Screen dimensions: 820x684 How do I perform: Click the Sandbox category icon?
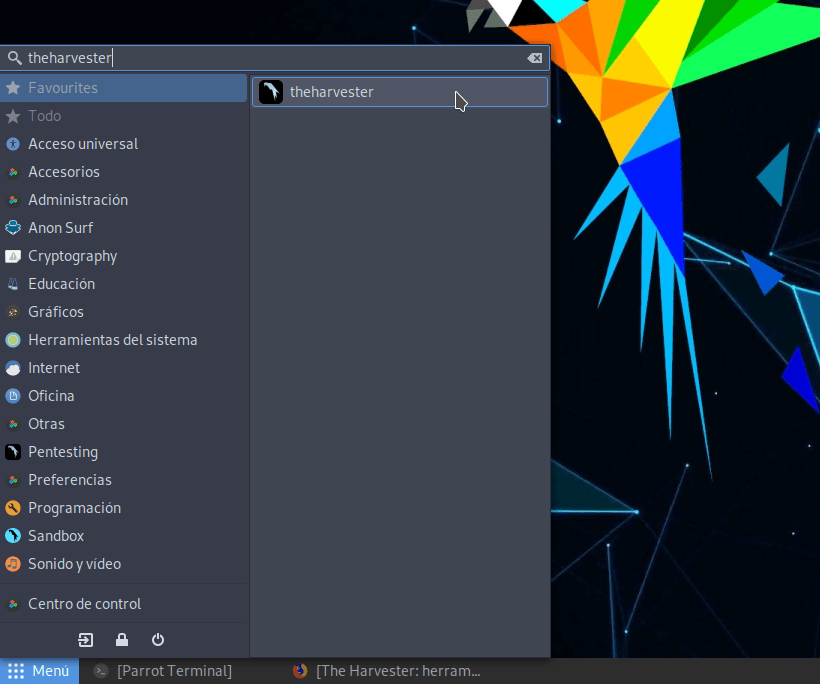[x=14, y=535]
